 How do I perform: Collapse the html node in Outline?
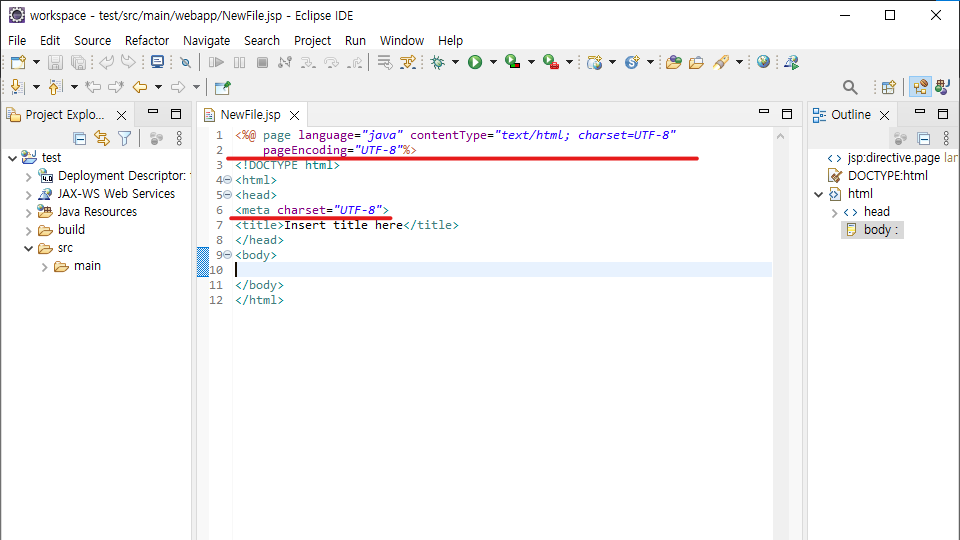coord(819,195)
